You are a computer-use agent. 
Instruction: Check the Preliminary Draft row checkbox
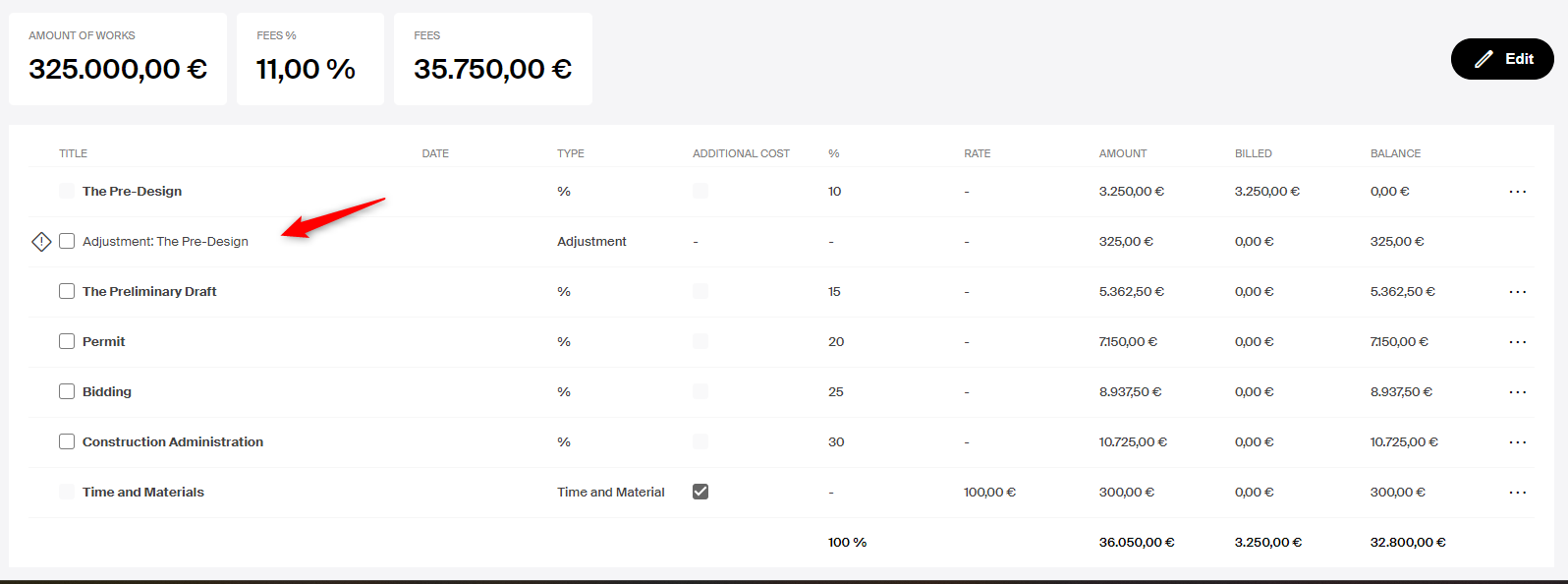pyautogui.click(x=67, y=291)
